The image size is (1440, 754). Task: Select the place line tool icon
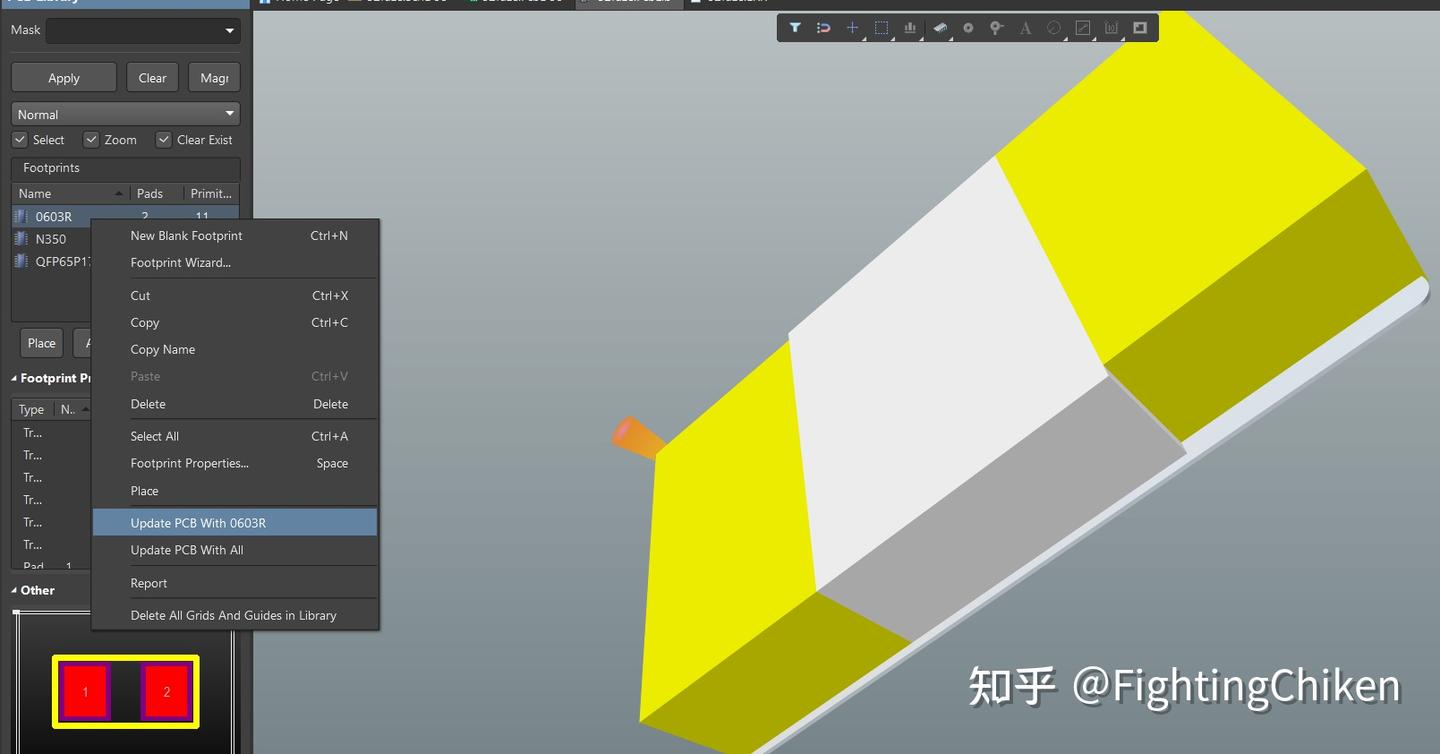(1082, 28)
